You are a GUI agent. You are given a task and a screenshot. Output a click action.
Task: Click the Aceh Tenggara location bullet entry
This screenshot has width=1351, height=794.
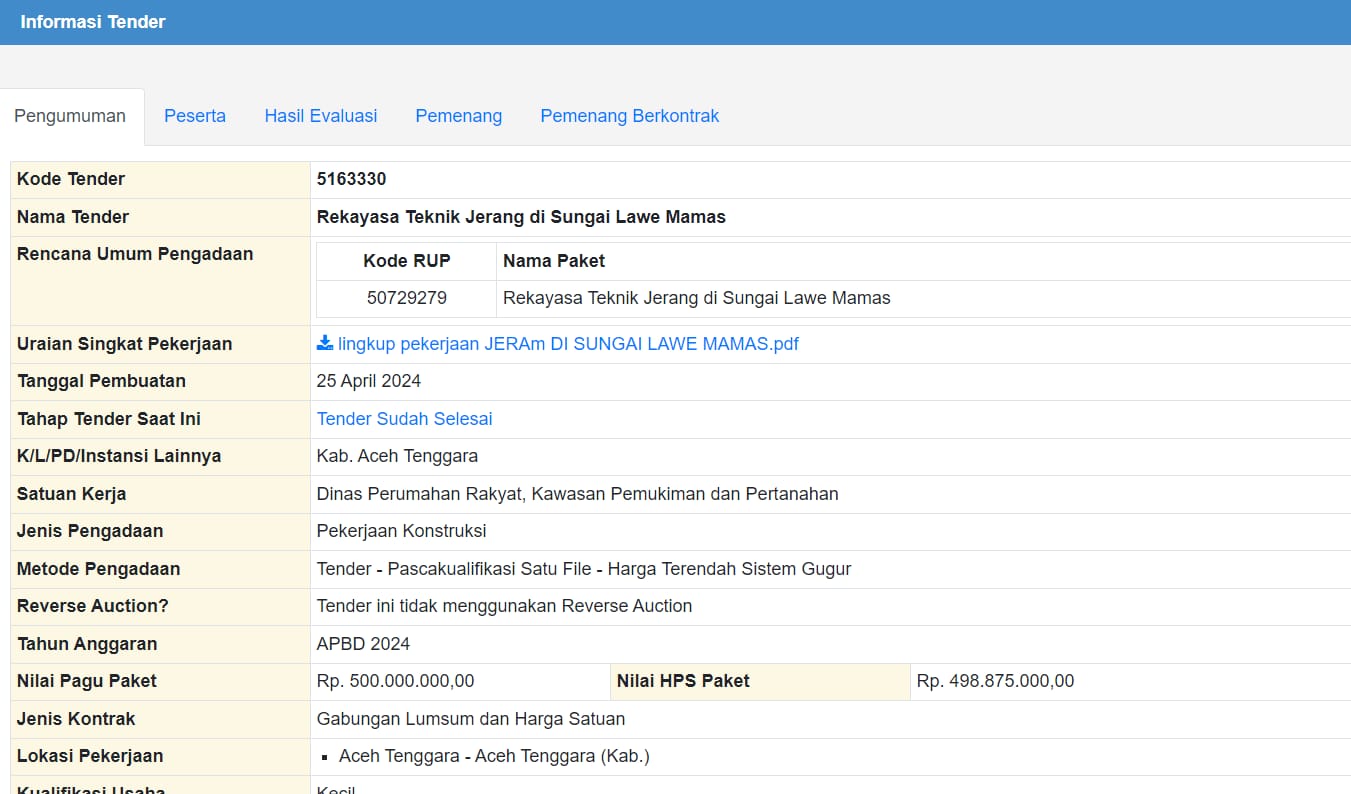click(494, 756)
